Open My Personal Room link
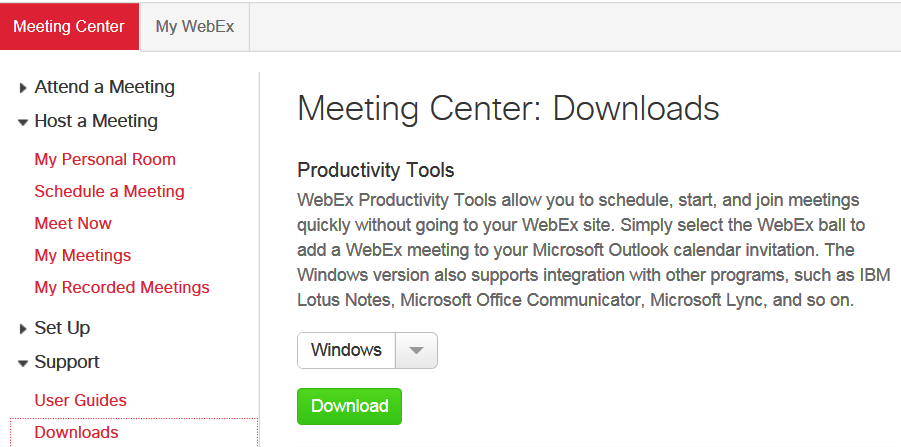The height and width of the screenshot is (447, 901). tap(105, 159)
